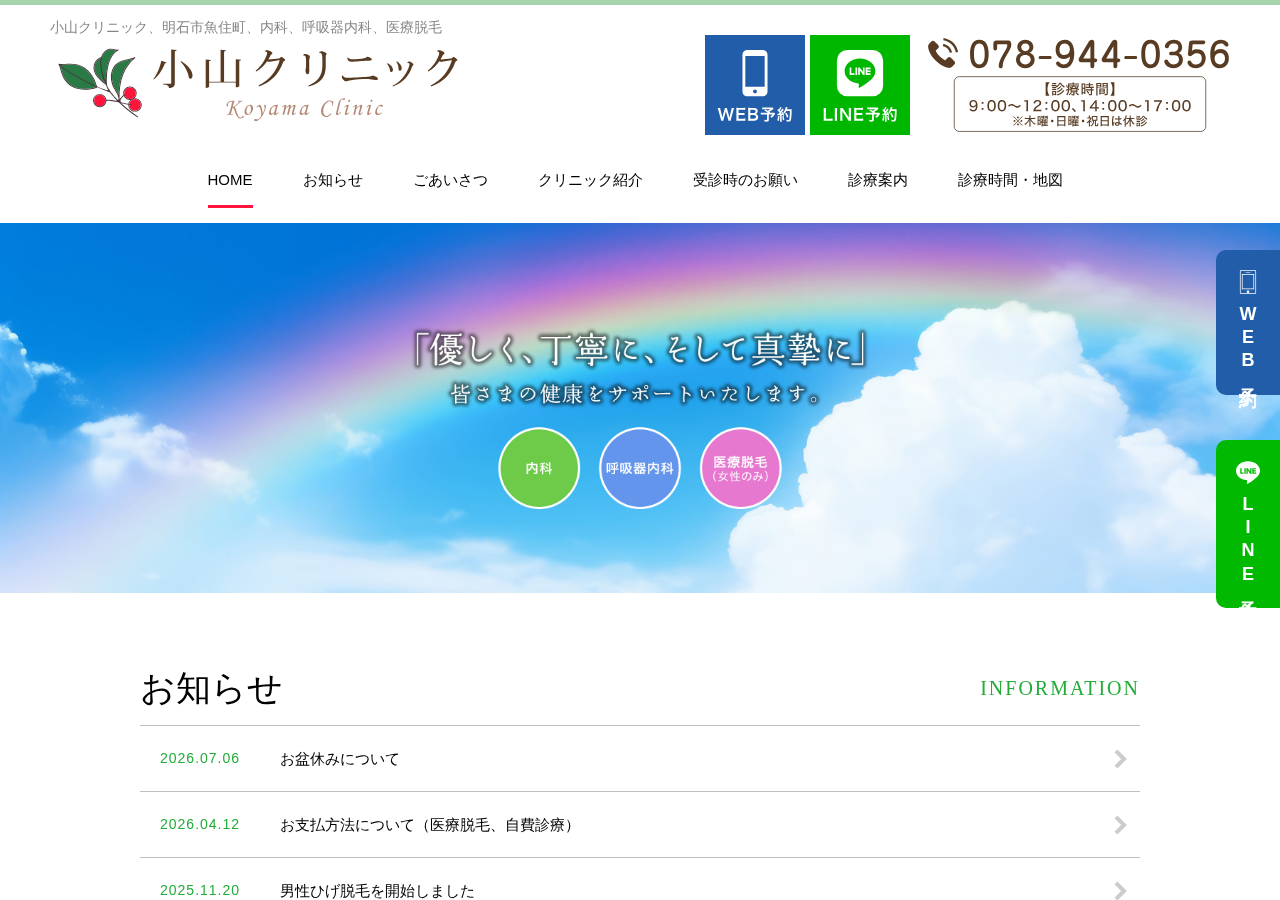Click the chevron on the 男性ひげ脱毛 row
The image size is (1280, 900).
click(1121, 891)
